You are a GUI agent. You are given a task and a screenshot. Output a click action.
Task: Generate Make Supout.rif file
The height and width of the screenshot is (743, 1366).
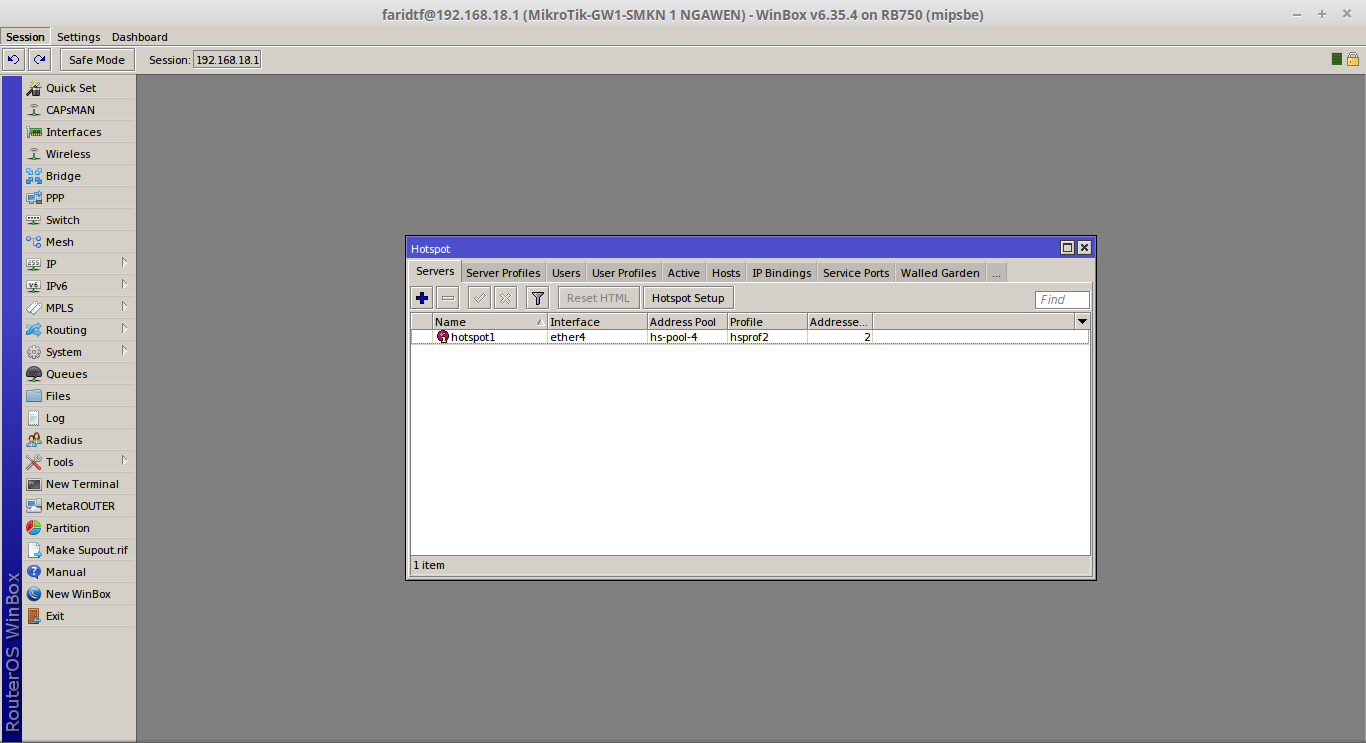pos(78,550)
